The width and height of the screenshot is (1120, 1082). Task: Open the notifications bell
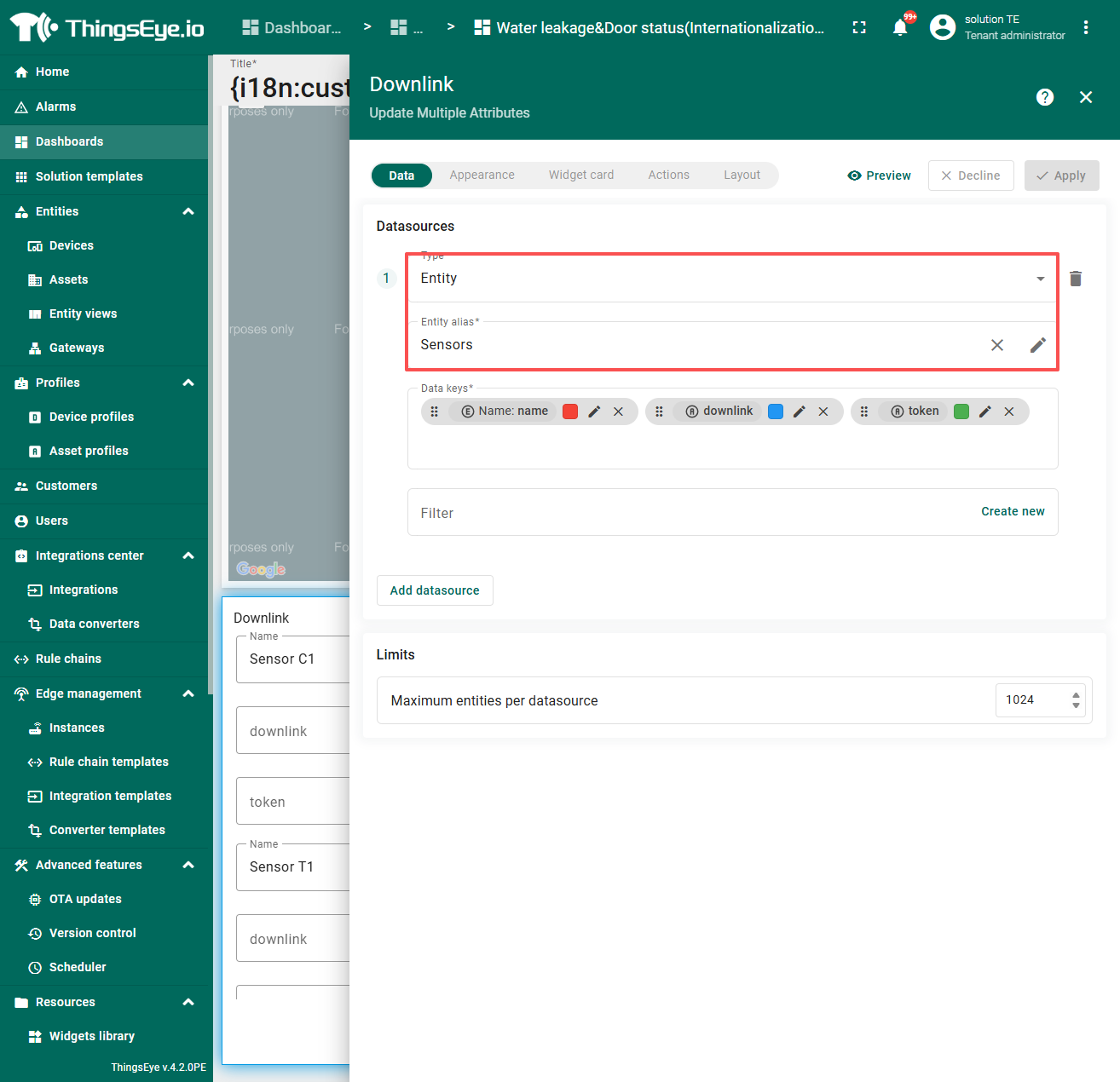[x=900, y=27]
